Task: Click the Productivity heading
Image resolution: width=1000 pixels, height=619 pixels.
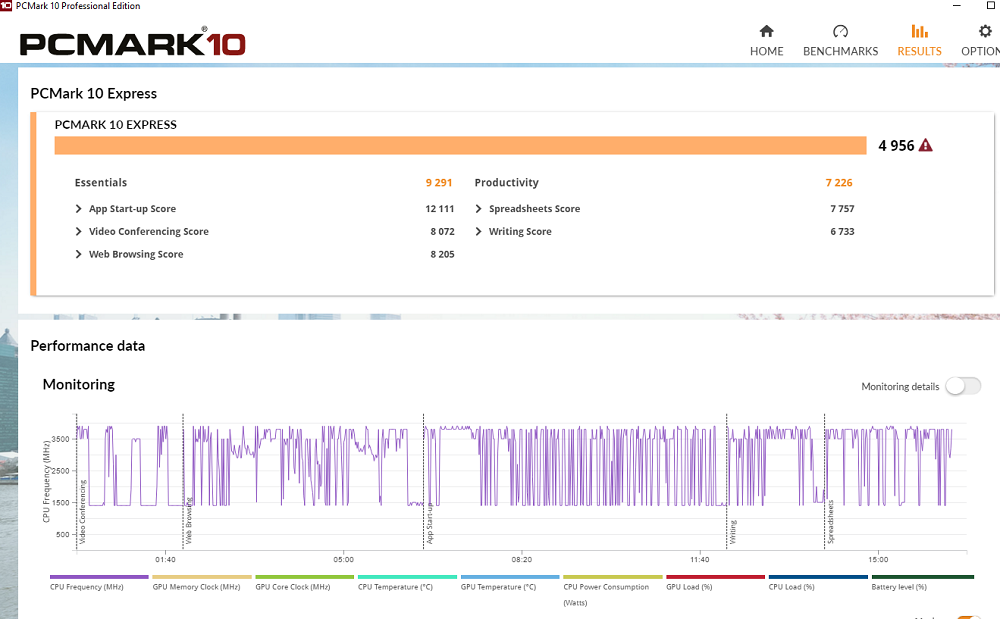Action: (x=506, y=182)
